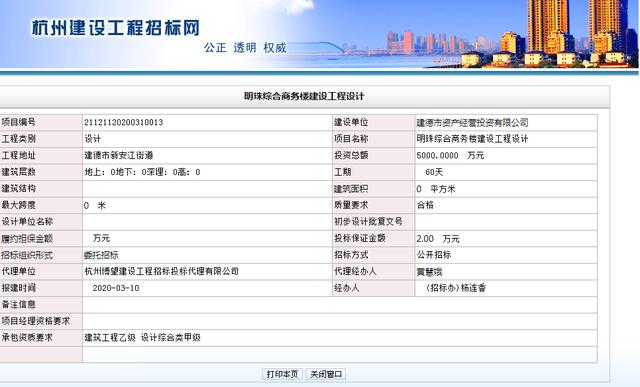Click the 招标组织形式 label
Image resolution: width=640 pixels, height=387 pixels.
27,255
